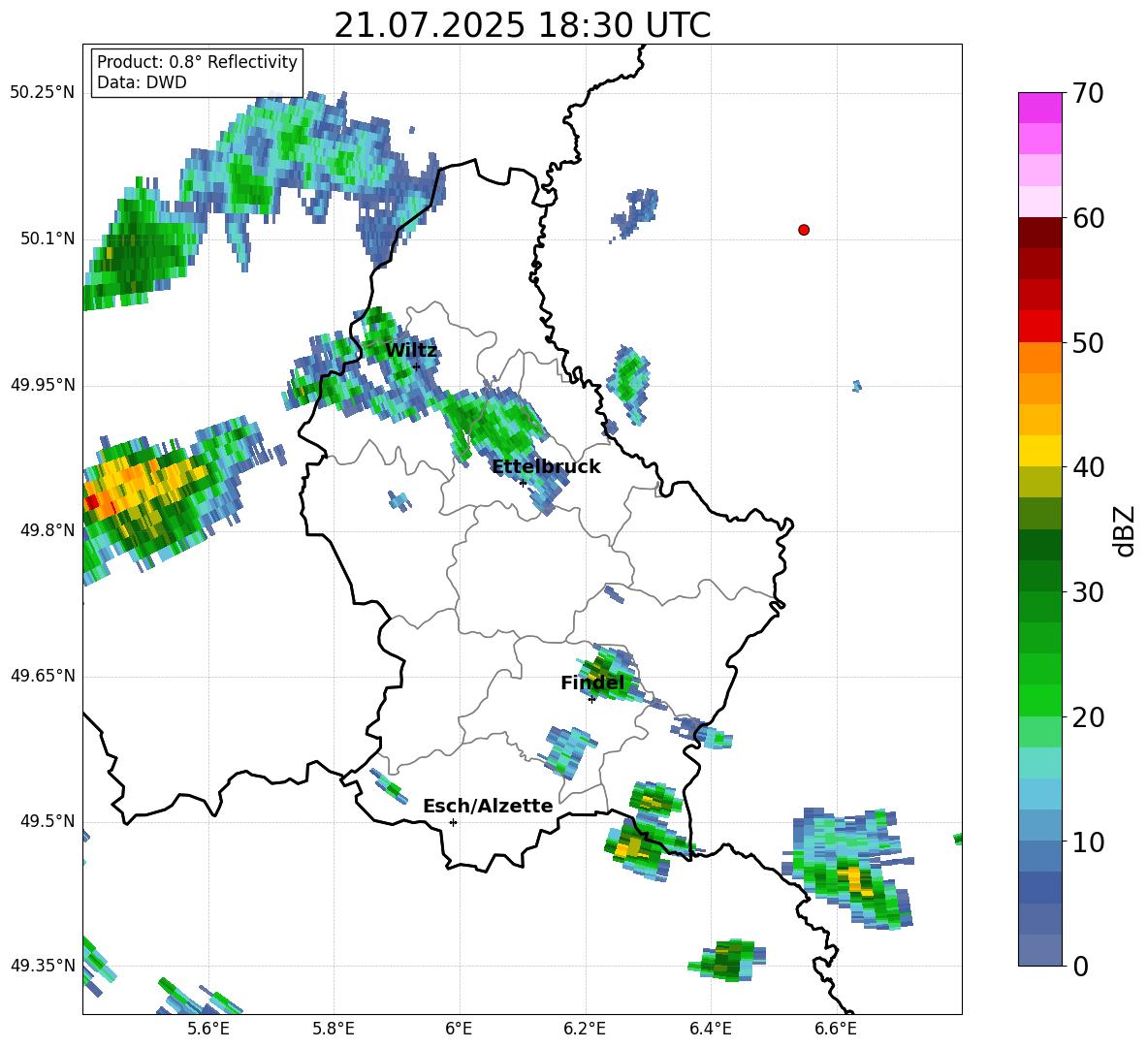Click the magenta swatch at top of colorbar
1148x1048 pixels.
pos(1039,108)
